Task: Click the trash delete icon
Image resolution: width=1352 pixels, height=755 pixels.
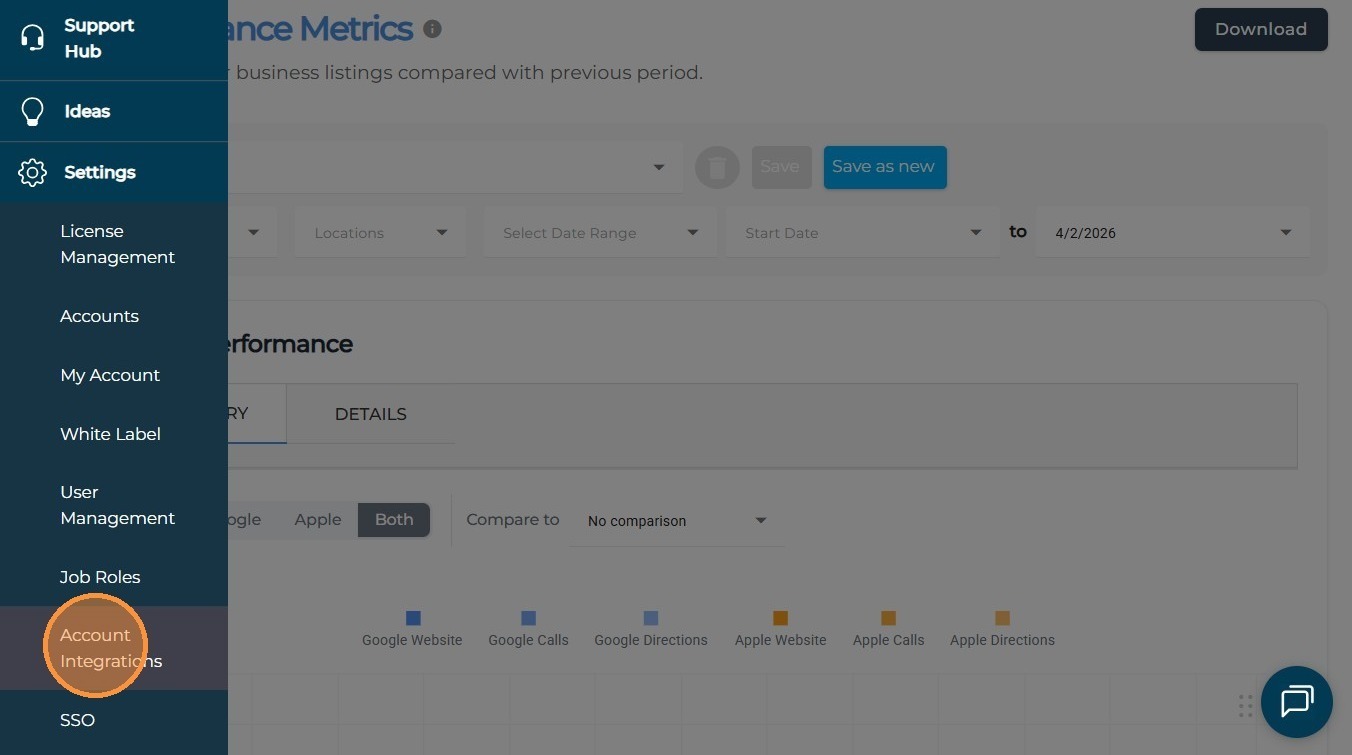Action: (x=717, y=168)
